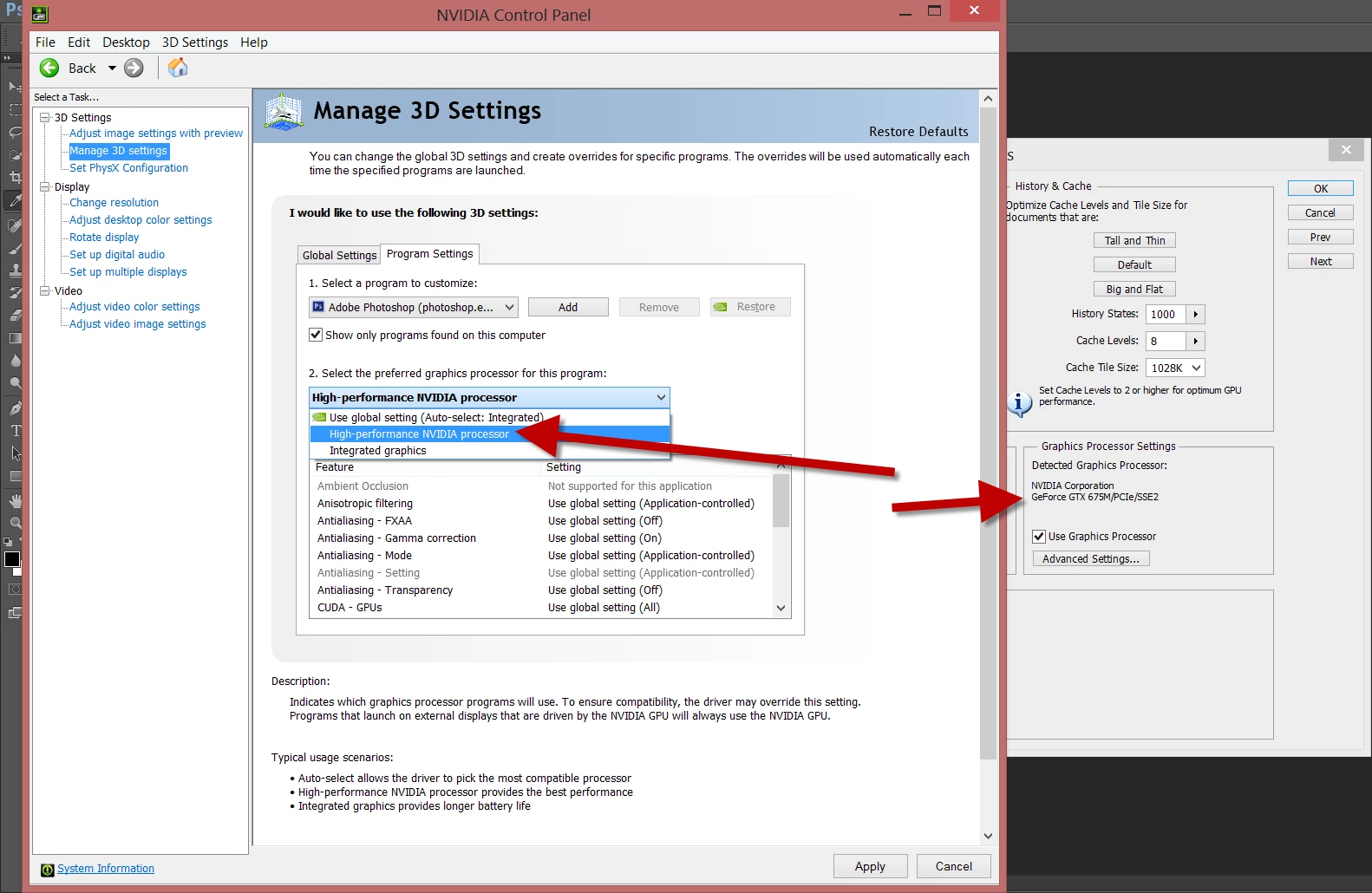Click the Home icon in NVIDIA toolbar
The image size is (1372, 893).
178,67
